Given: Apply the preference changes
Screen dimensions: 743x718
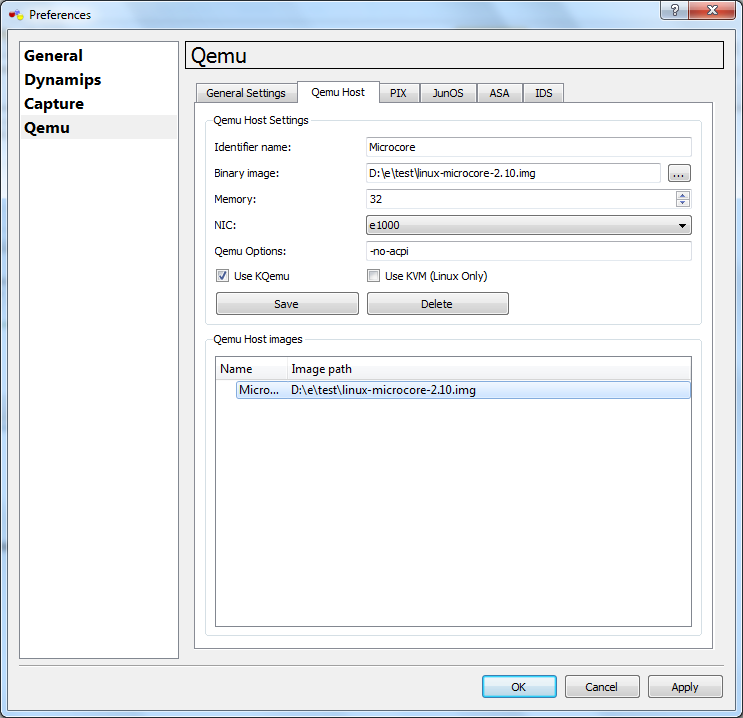Looking at the screenshot, I should coord(685,687).
